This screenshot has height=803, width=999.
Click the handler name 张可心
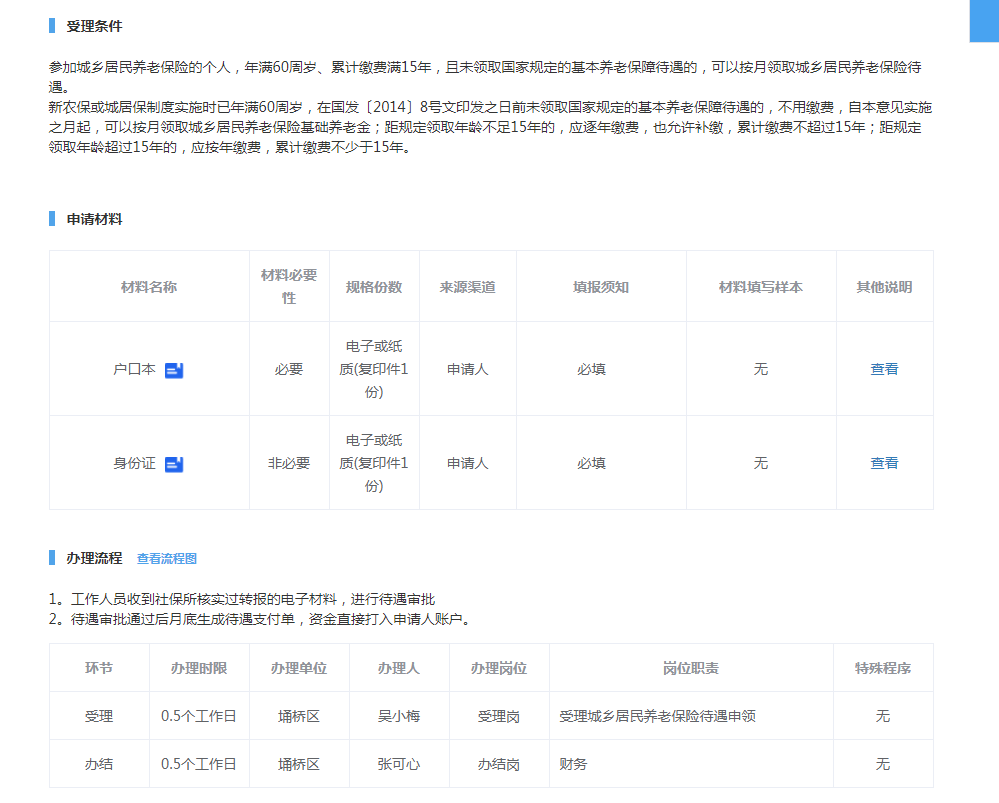[x=399, y=764]
